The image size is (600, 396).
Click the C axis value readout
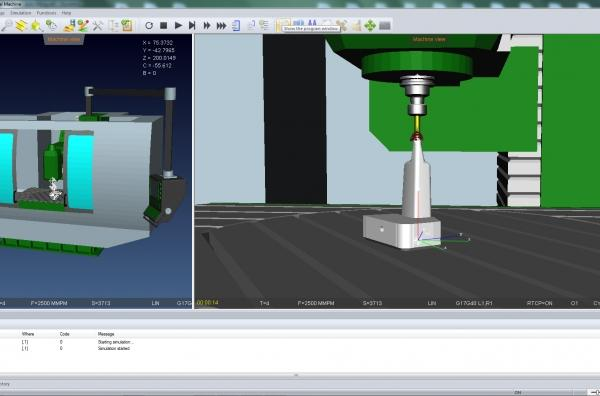(157, 65)
